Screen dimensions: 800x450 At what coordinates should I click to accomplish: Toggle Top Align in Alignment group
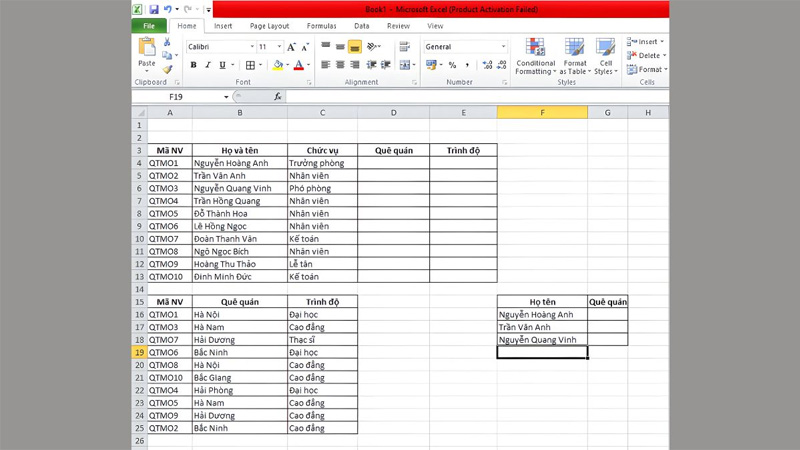coord(326,46)
